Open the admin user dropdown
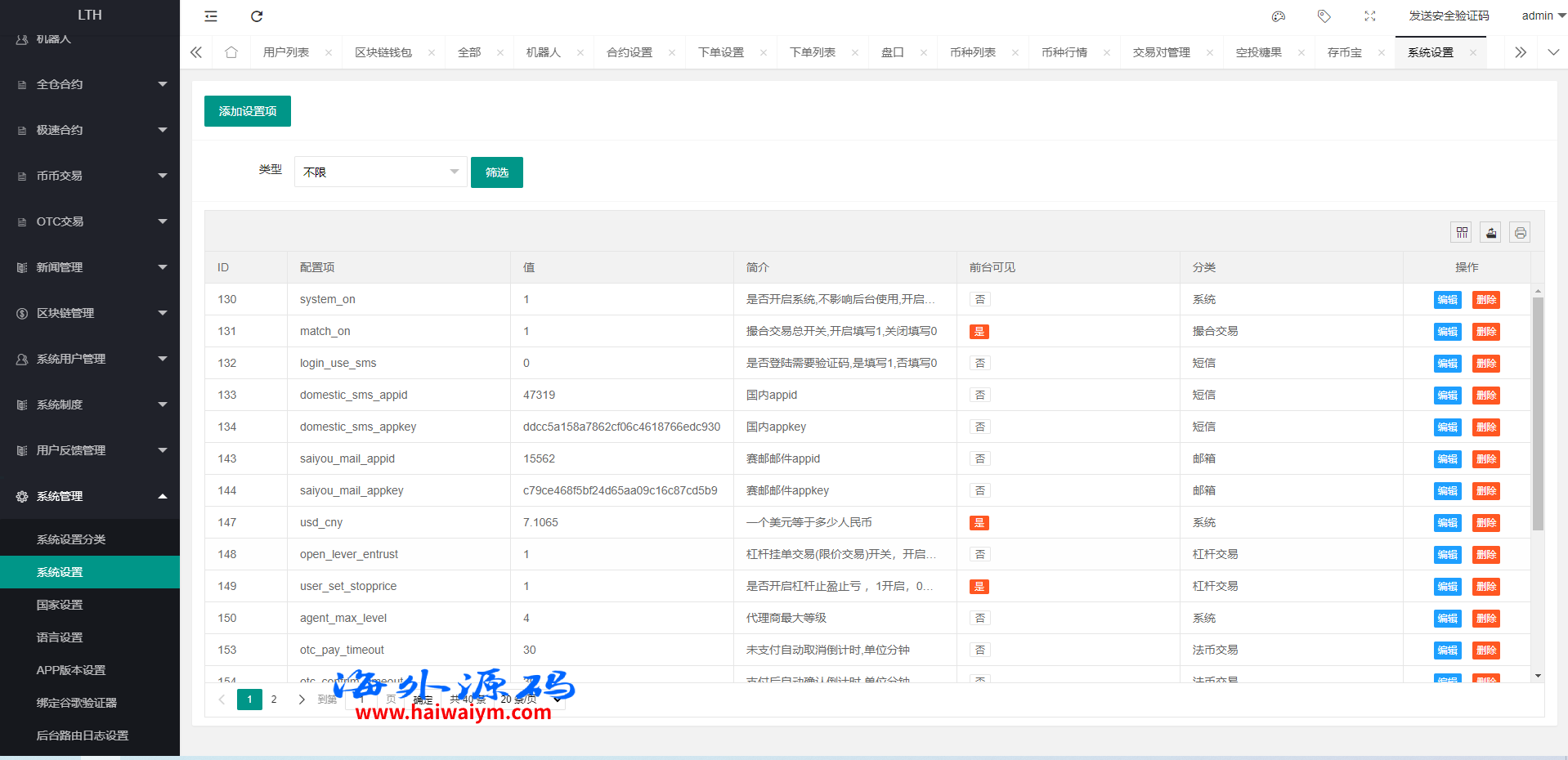1568x760 pixels. tap(1543, 16)
